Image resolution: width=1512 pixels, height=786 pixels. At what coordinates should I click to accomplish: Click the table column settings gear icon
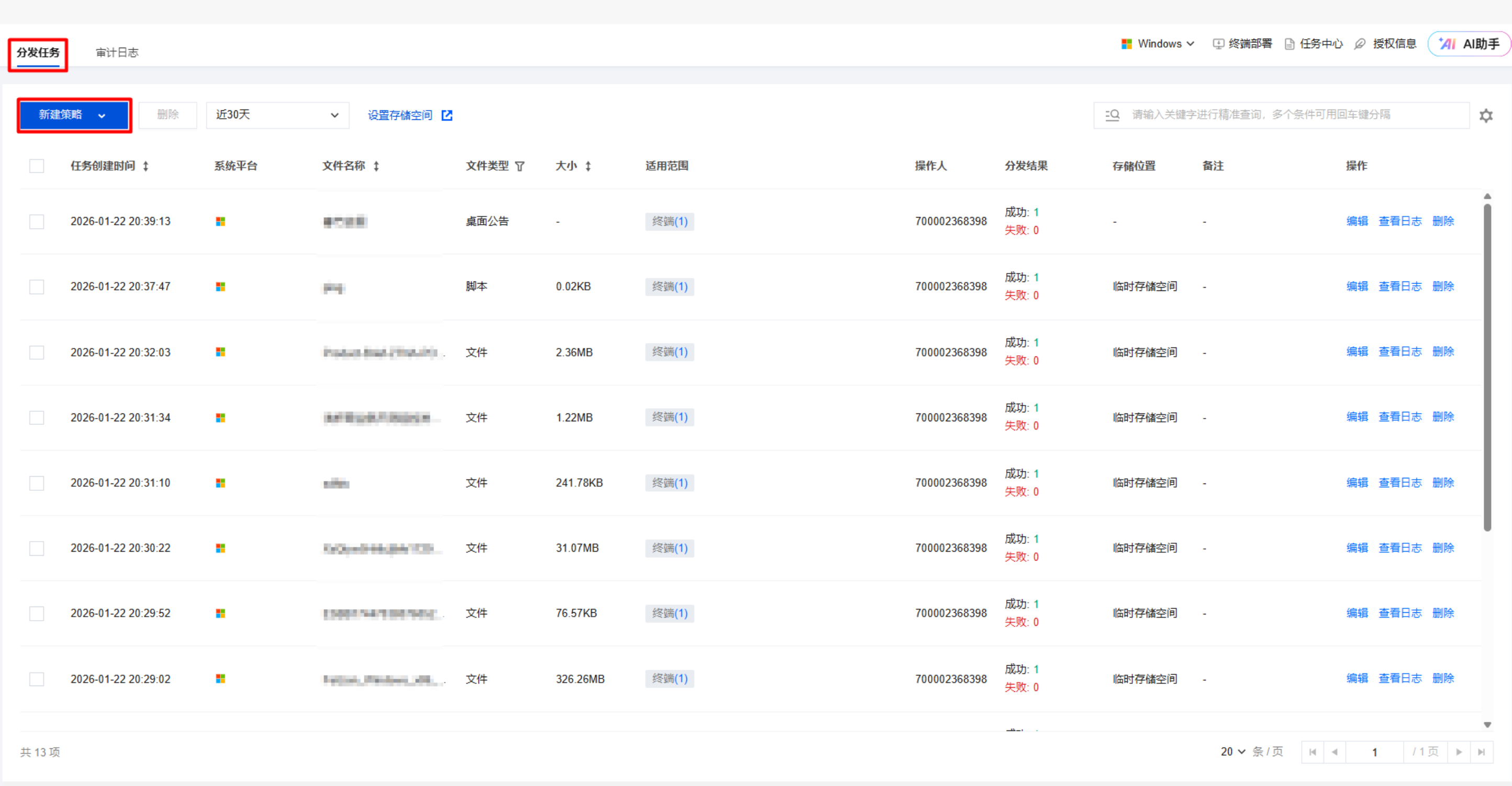point(1486,116)
